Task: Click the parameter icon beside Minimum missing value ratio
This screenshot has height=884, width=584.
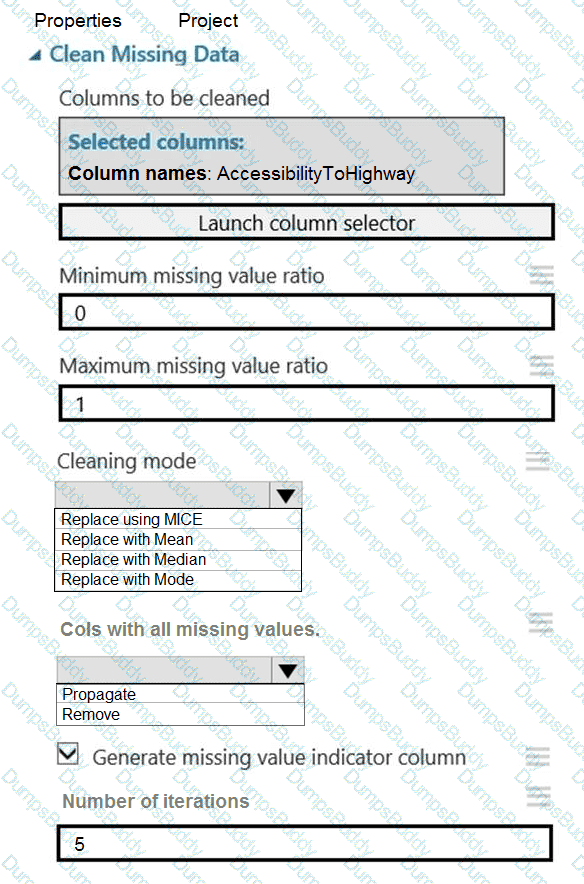Action: point(541,275)
